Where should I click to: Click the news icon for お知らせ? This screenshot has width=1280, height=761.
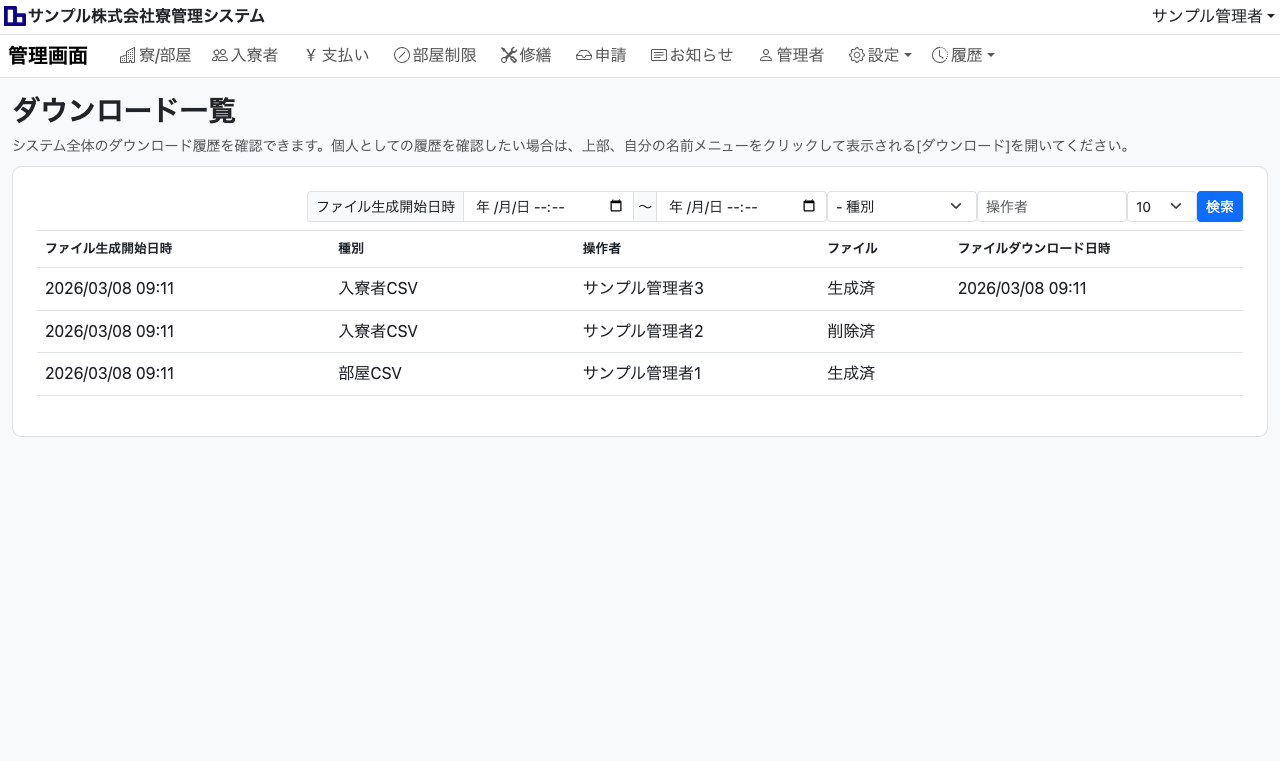click(658, 56)
